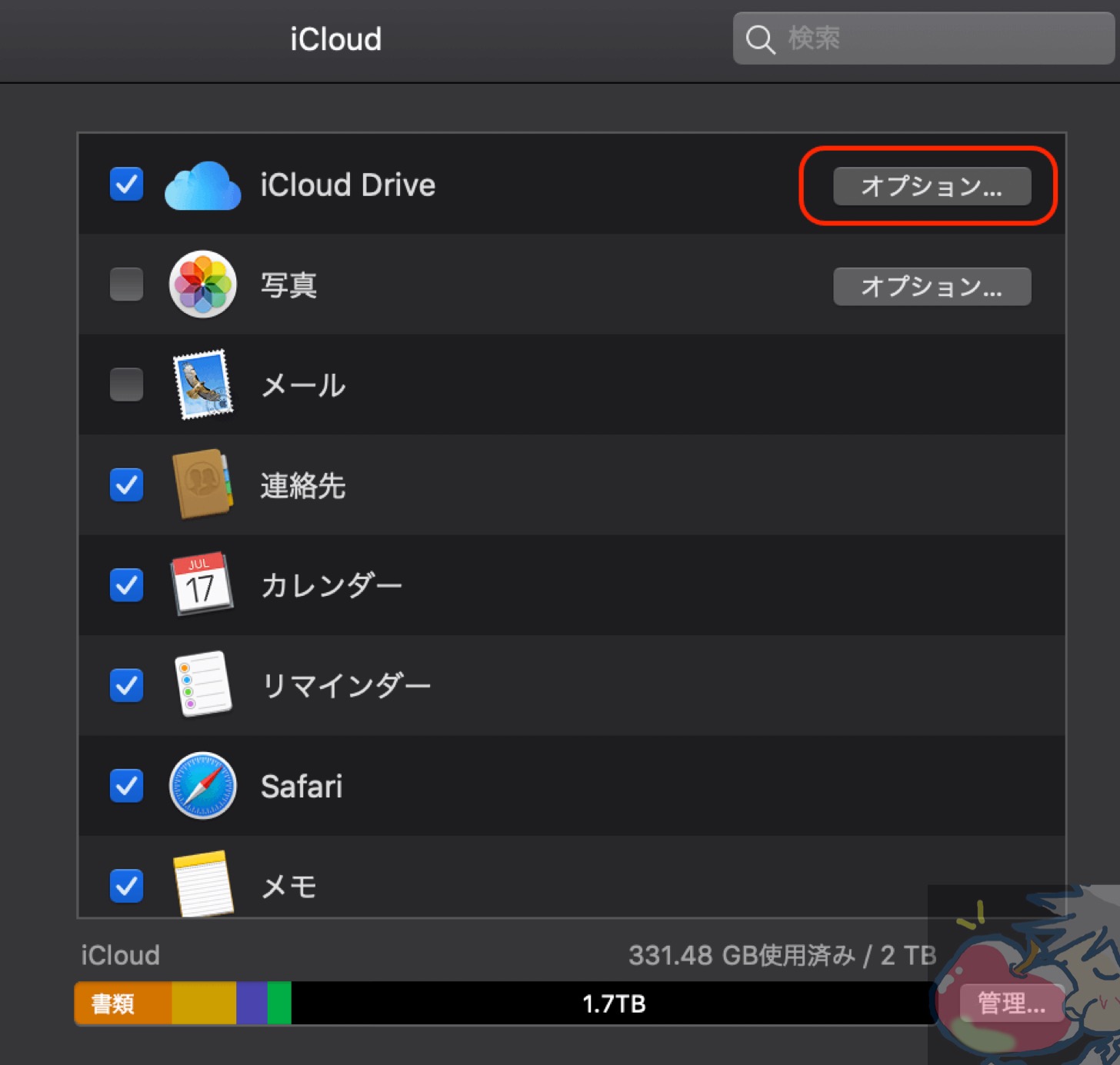1120x1065 pixels.
Task: Enable the メール checkbox
Action: 126,384
